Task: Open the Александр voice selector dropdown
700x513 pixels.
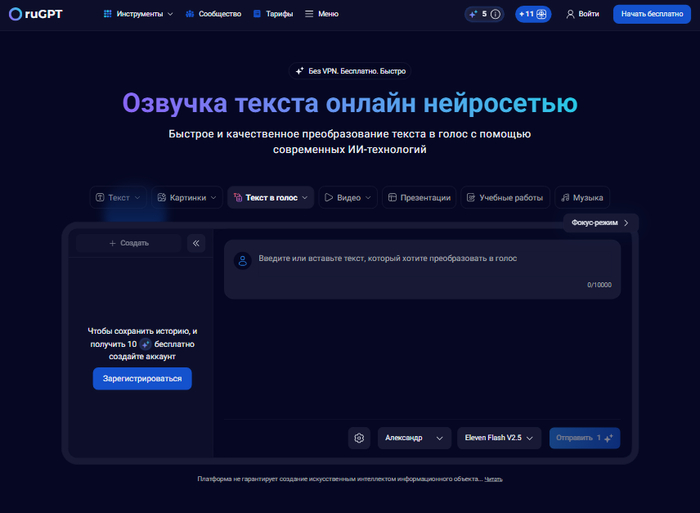Action: pyautogui.click(x=413, y=438)
